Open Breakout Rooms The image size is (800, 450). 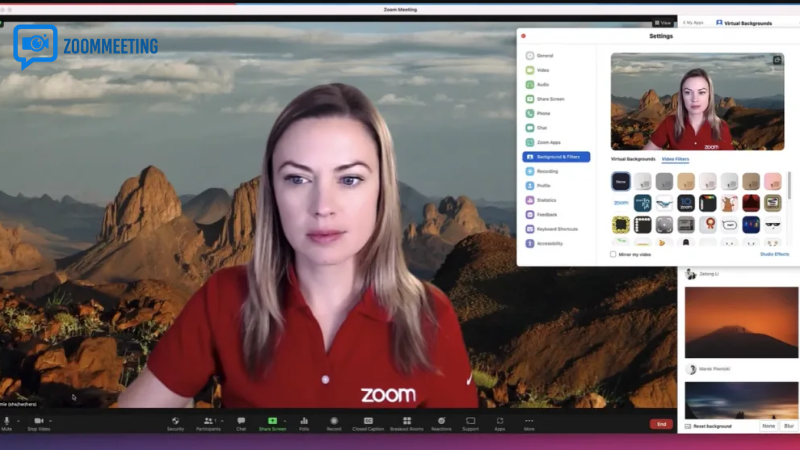coord(407,423)
